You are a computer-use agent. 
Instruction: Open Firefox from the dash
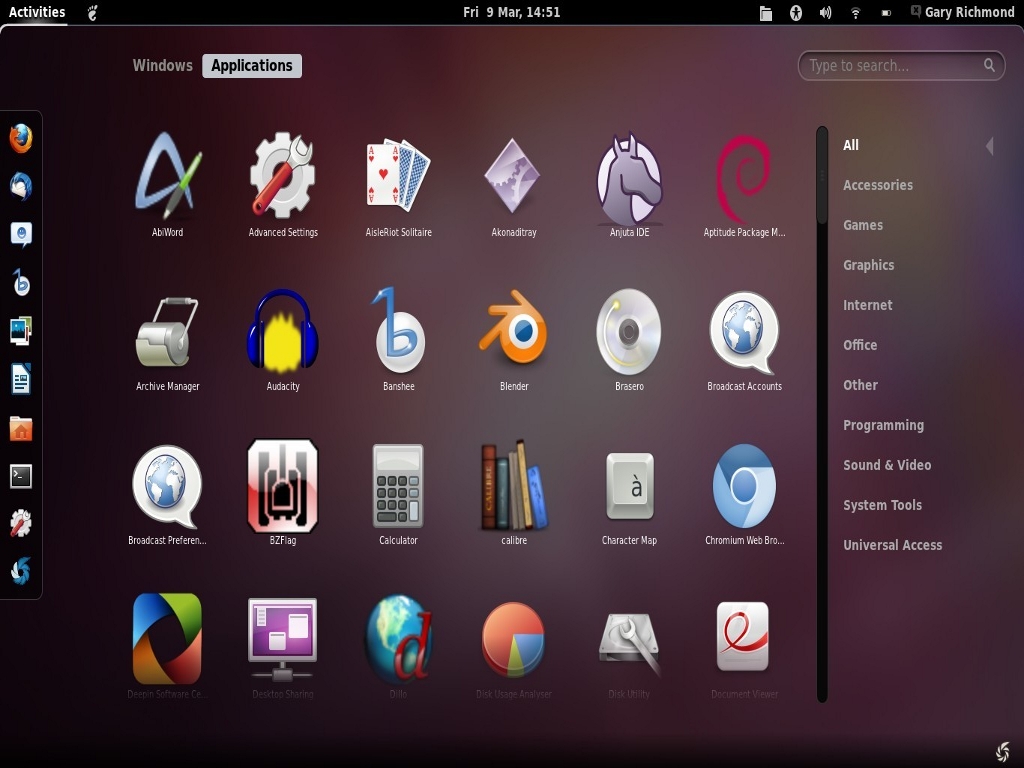(x=21, y=138)
